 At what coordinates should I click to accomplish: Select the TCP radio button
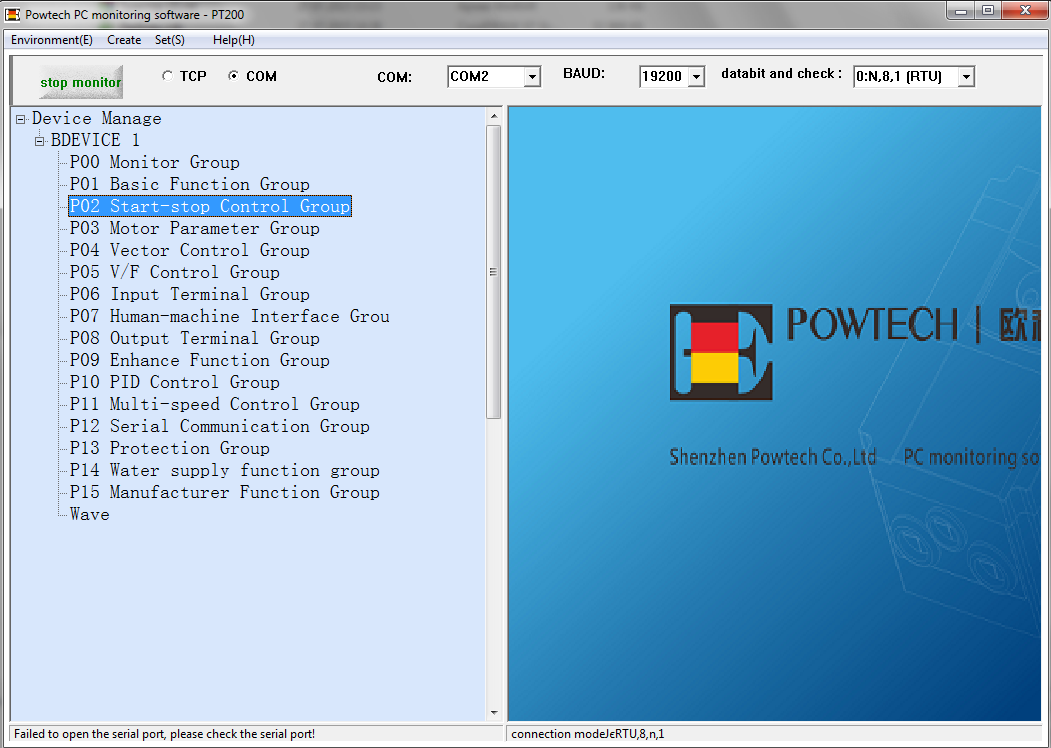168,76
